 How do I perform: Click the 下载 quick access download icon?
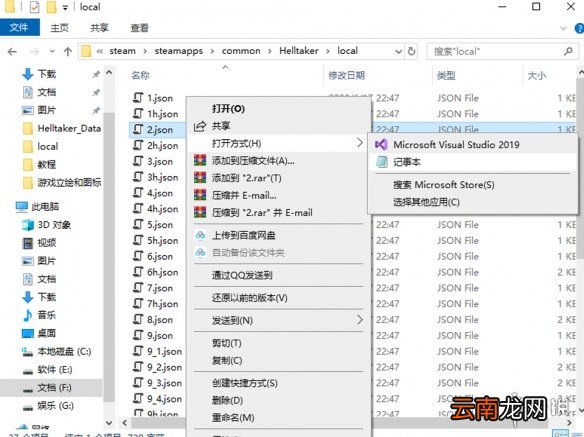click(x=28, y=74)
